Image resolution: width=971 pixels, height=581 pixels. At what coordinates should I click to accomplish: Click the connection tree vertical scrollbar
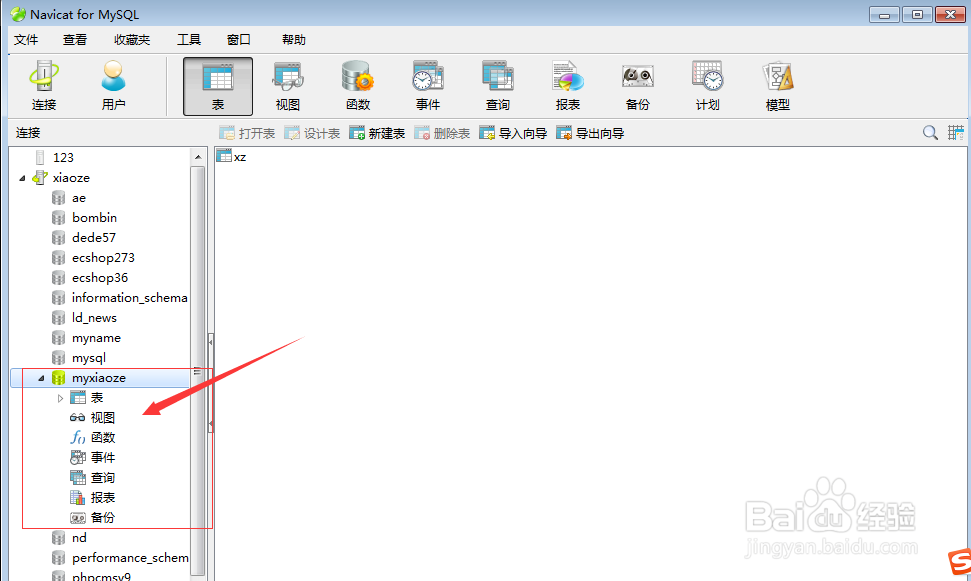198,371
